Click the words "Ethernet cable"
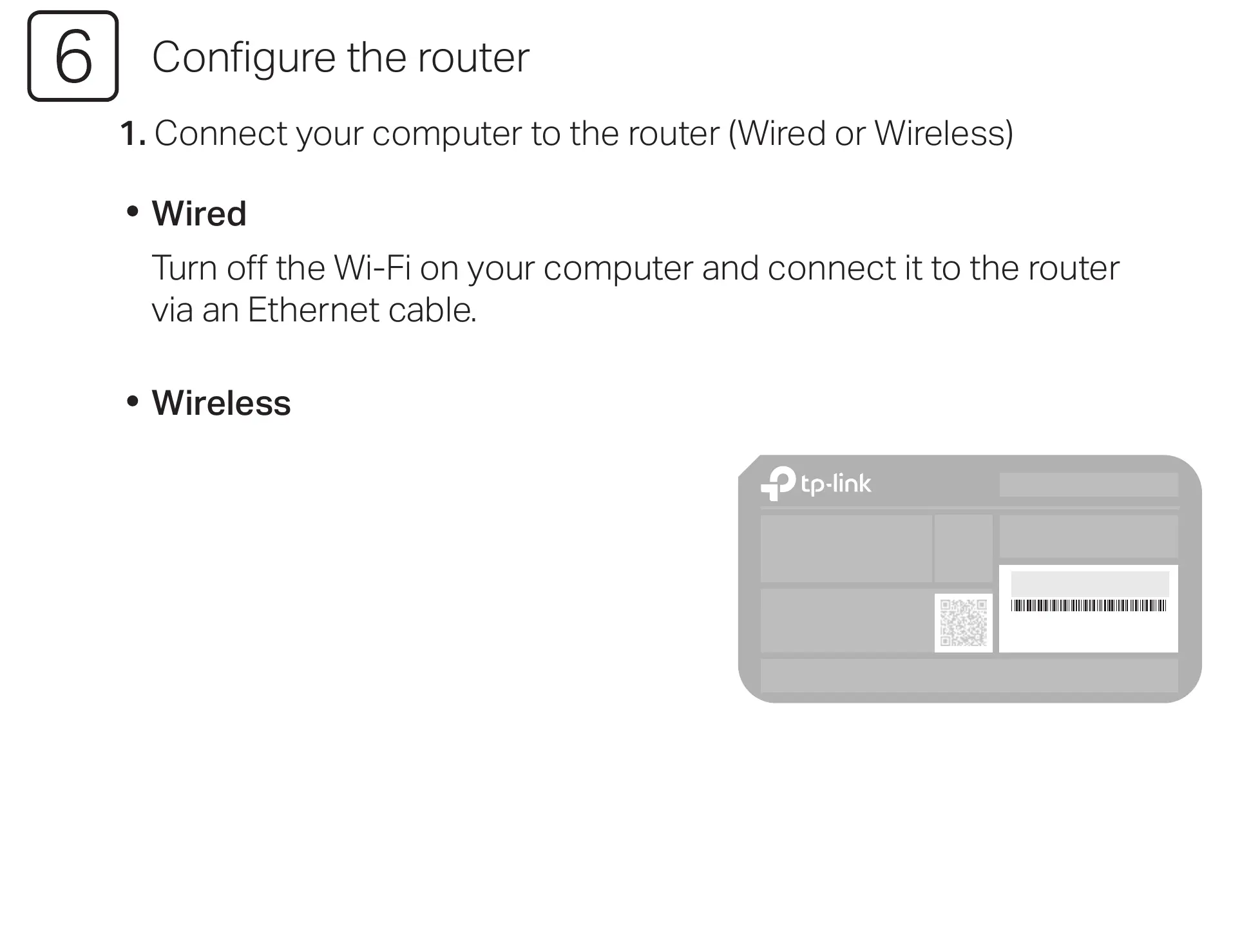The image size is (1260, 952). tap(362, 310)
